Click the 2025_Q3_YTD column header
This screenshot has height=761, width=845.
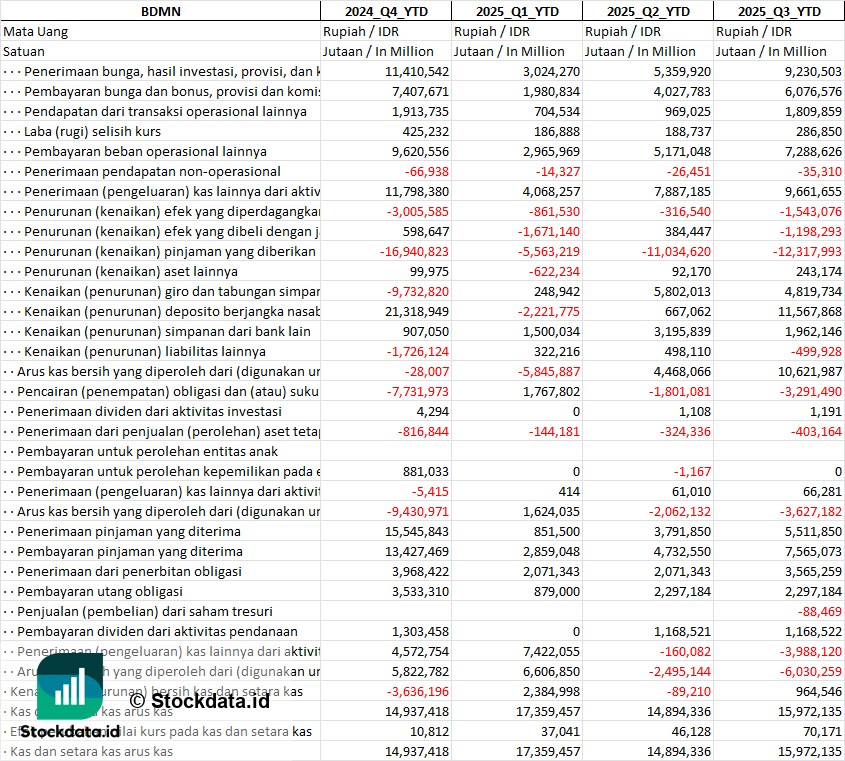click(779, 11)
